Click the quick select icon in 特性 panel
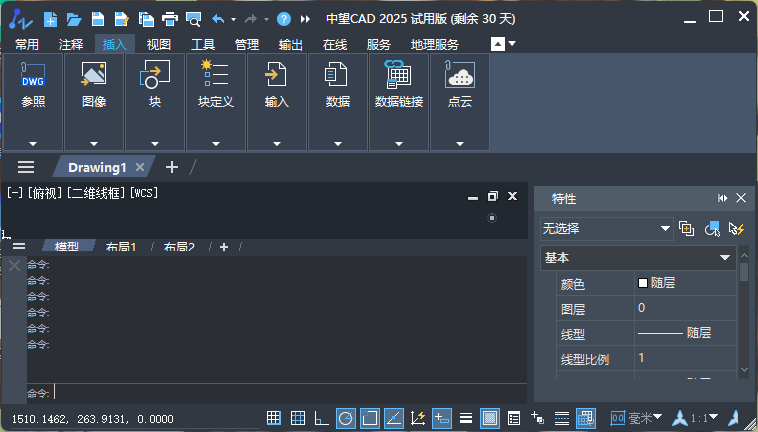Image resolution: width=758 pixels, height=432 pixels. 687,229
